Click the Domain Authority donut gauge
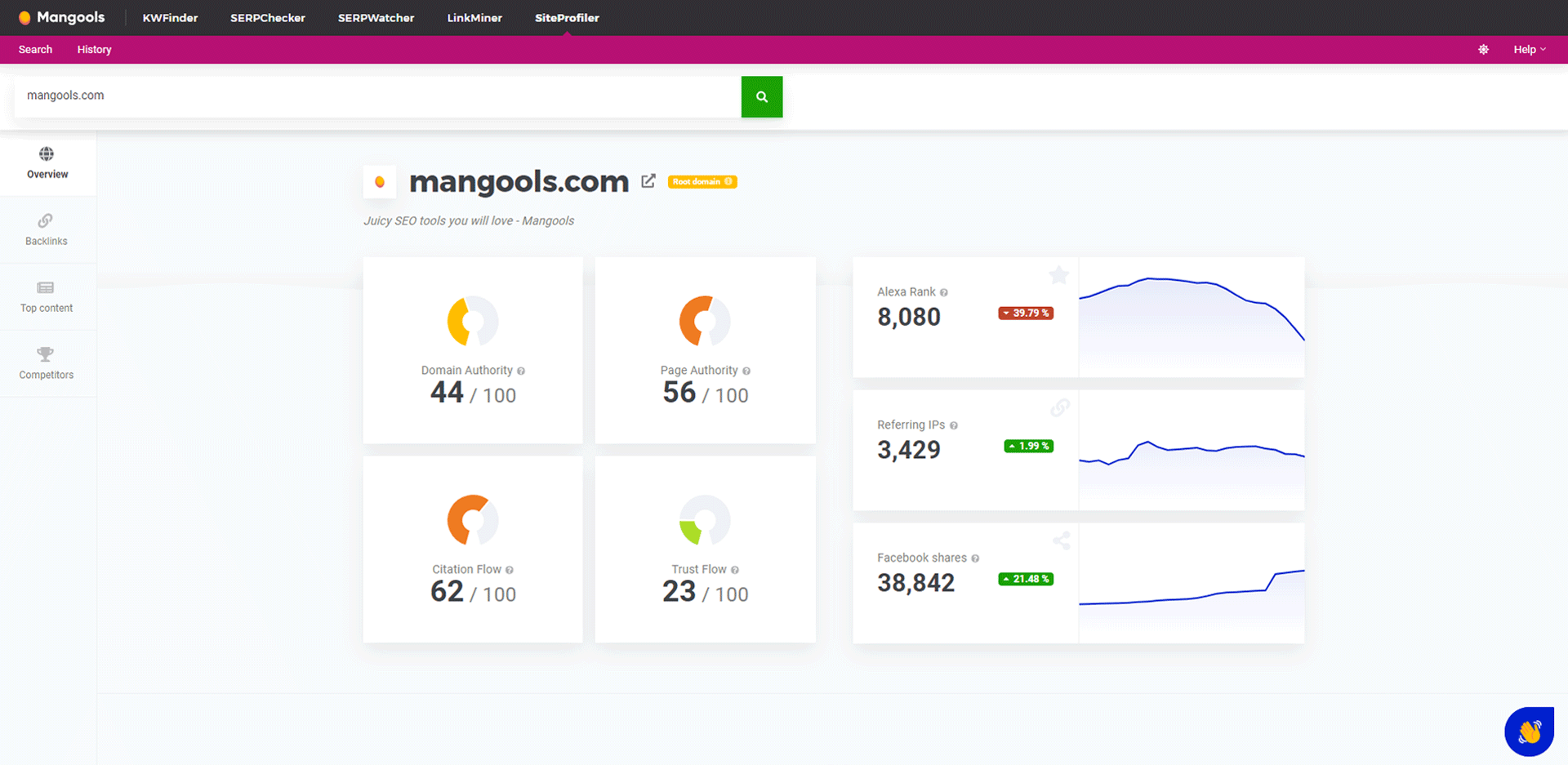The height and width of the screenshot is (765, 1568). pos(473,321)
